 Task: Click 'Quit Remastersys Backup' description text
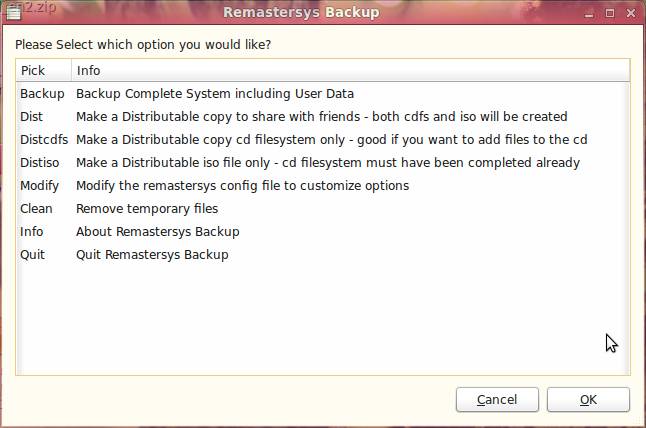click(x=152, y=255)
